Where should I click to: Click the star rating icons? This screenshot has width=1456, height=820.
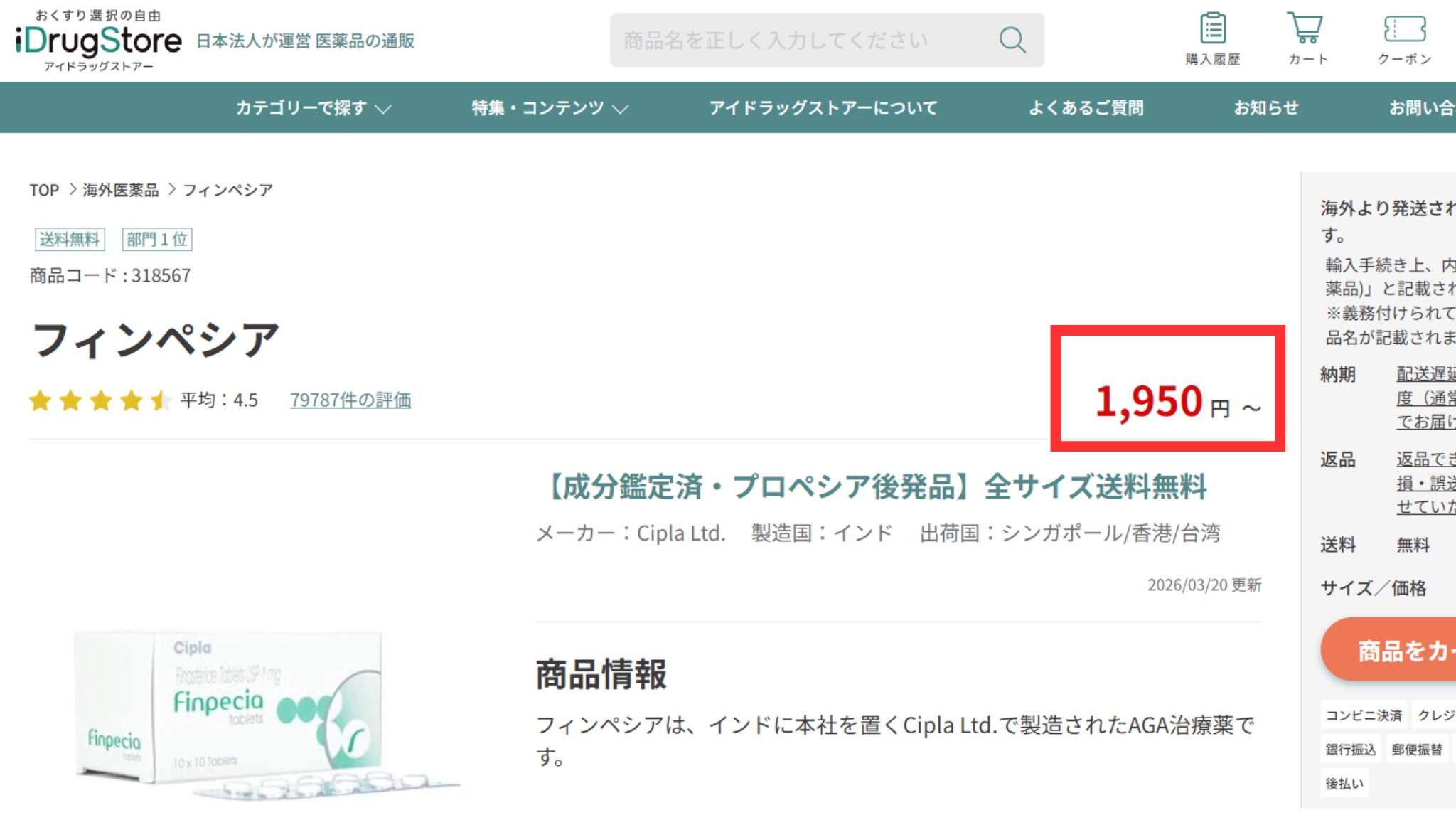(100, 400)
